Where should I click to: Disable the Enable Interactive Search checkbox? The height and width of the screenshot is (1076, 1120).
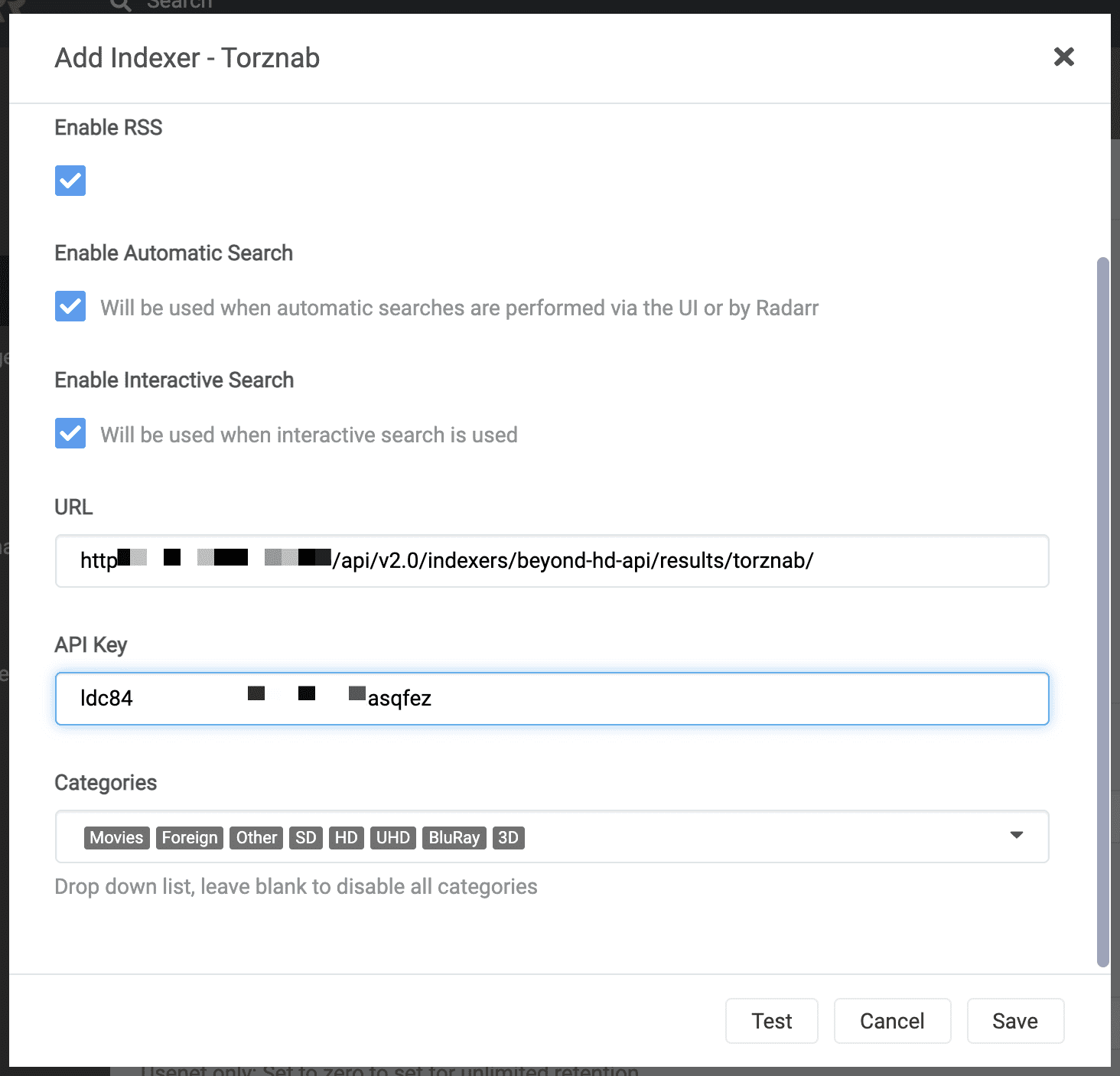tap(70, 433)
